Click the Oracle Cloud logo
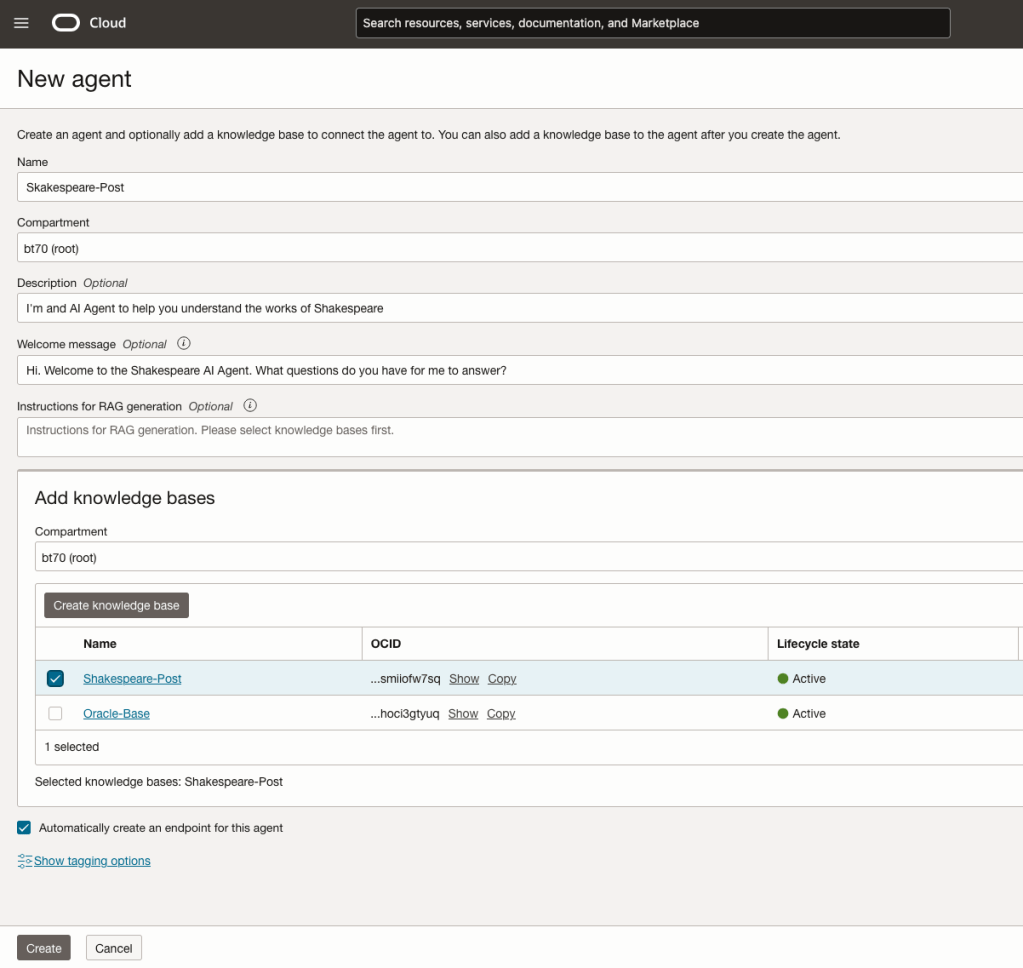 [89, 23]
